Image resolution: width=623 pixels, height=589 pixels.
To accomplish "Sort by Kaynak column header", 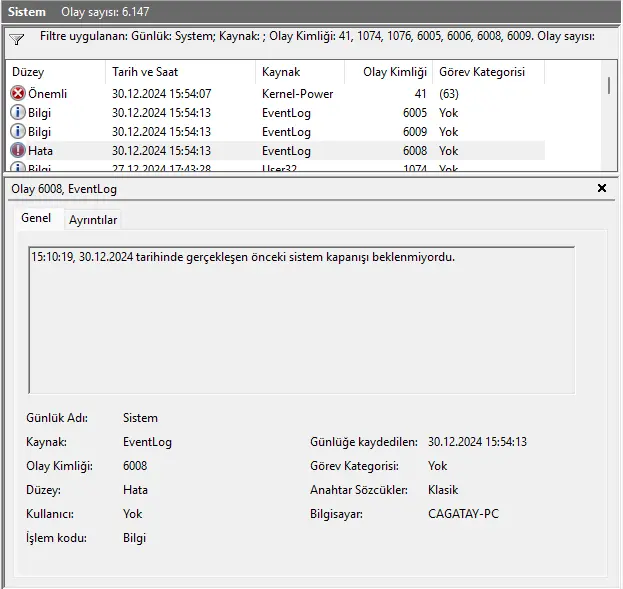I will click(300, 72).
